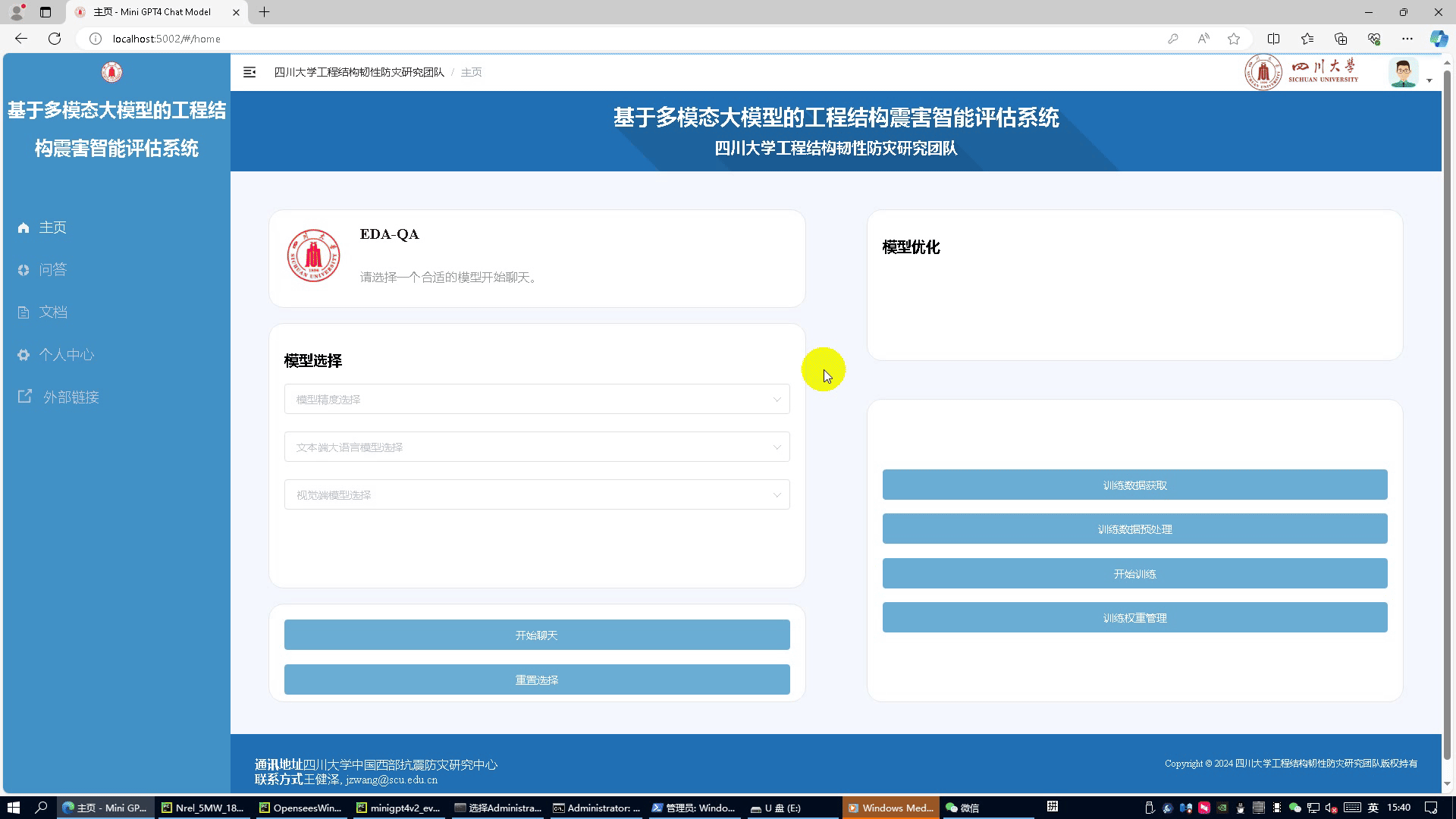Click the EDA-QA card university seal image
The width and height of the screenshot is (1456, 819).
[x=313, y=256]
